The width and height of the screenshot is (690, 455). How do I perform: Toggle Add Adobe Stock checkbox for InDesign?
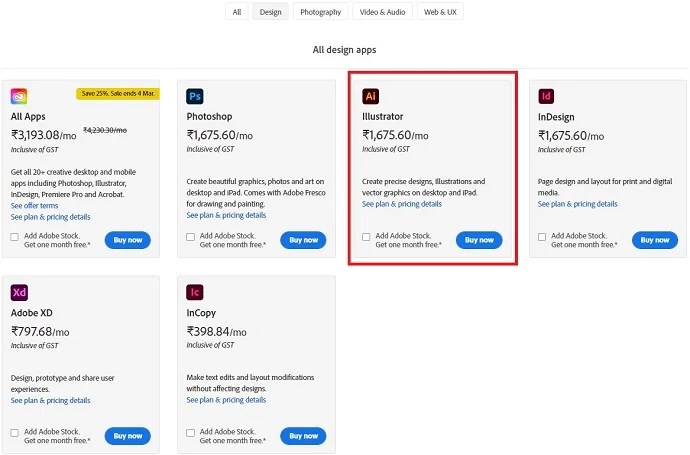coord(542,237)
